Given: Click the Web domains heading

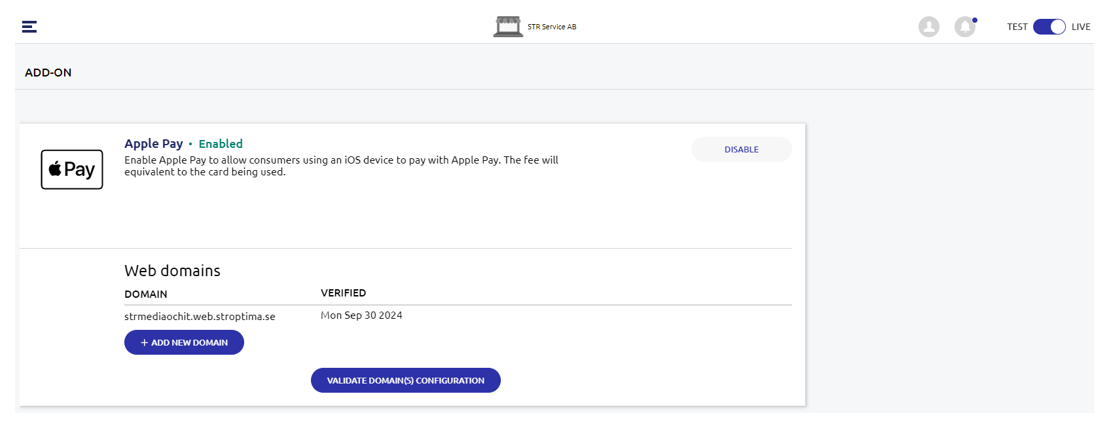Looking at the screenshot, I should coord(173,271).
